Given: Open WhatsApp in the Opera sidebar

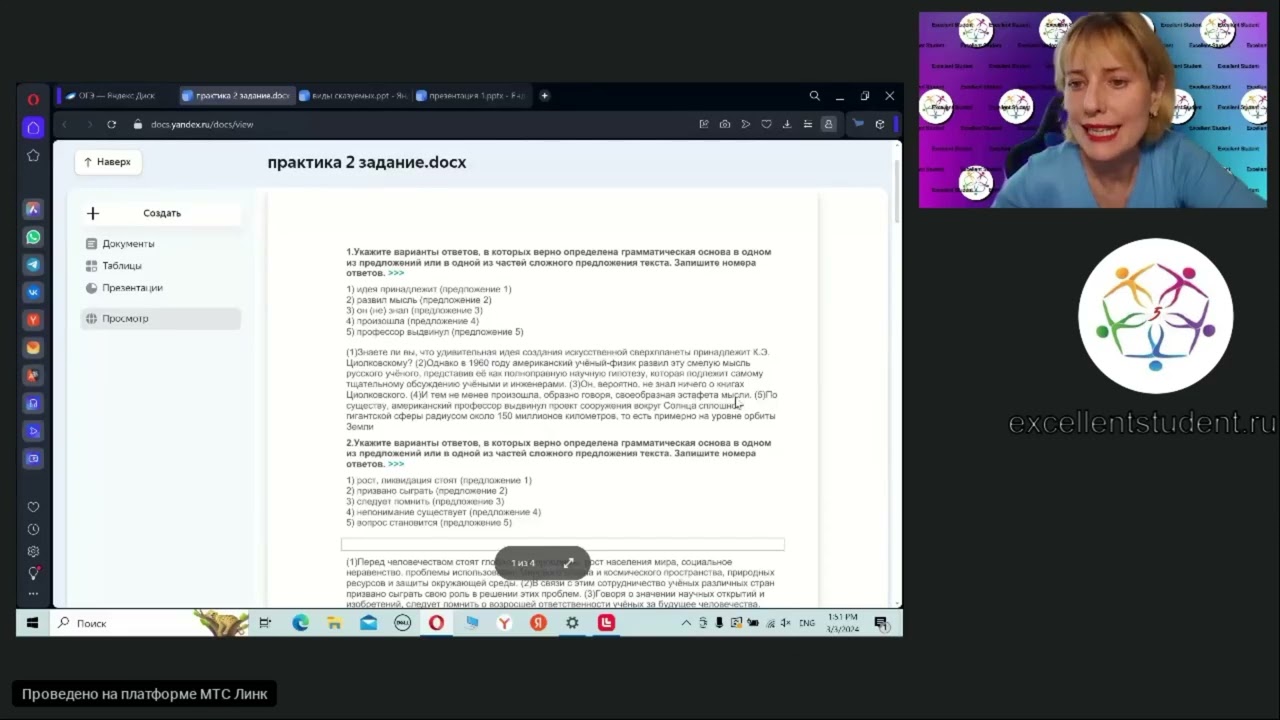Looking at the screenshot, I should 33,237.
